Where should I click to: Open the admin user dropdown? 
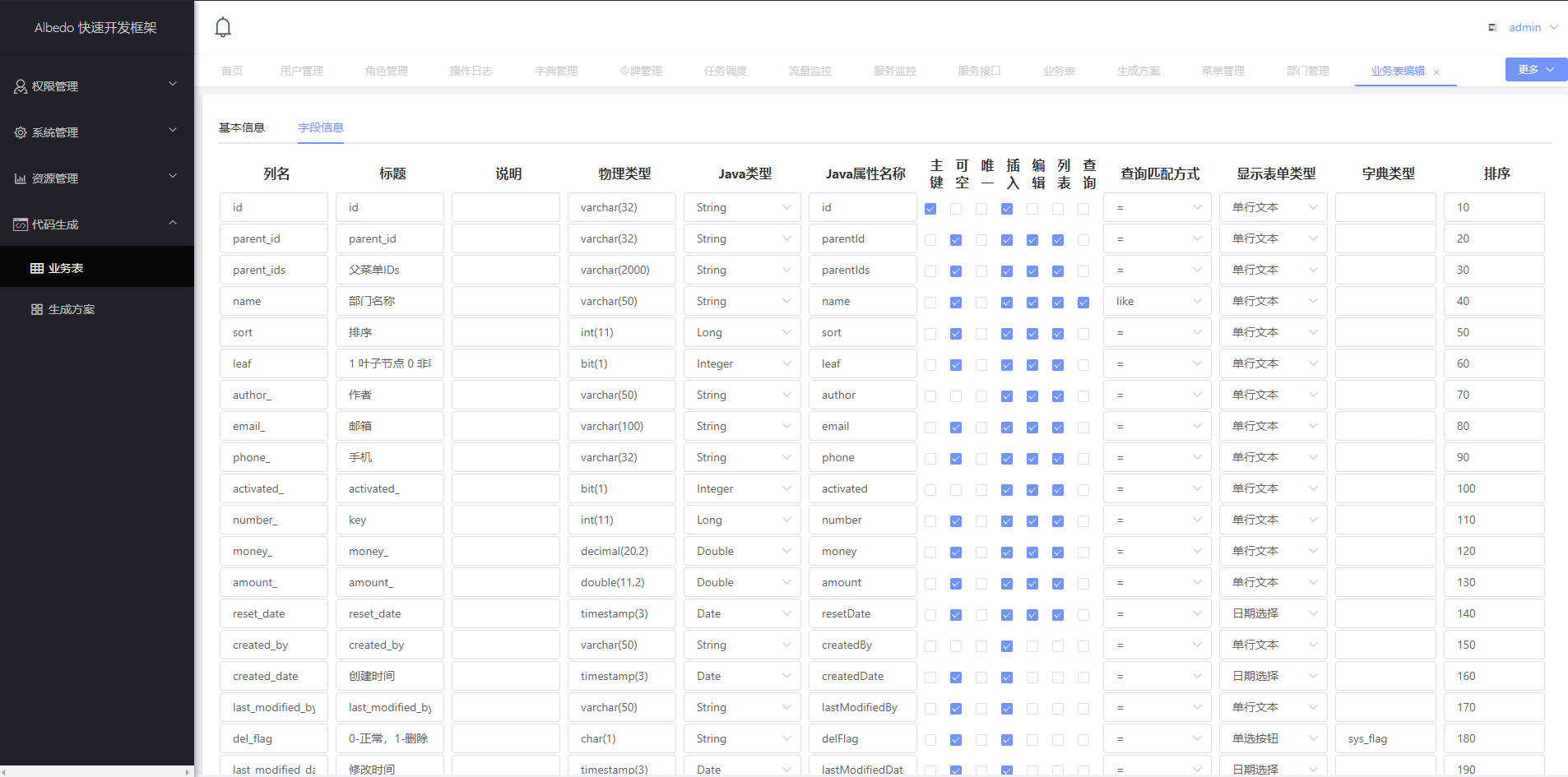point(1533,27)
